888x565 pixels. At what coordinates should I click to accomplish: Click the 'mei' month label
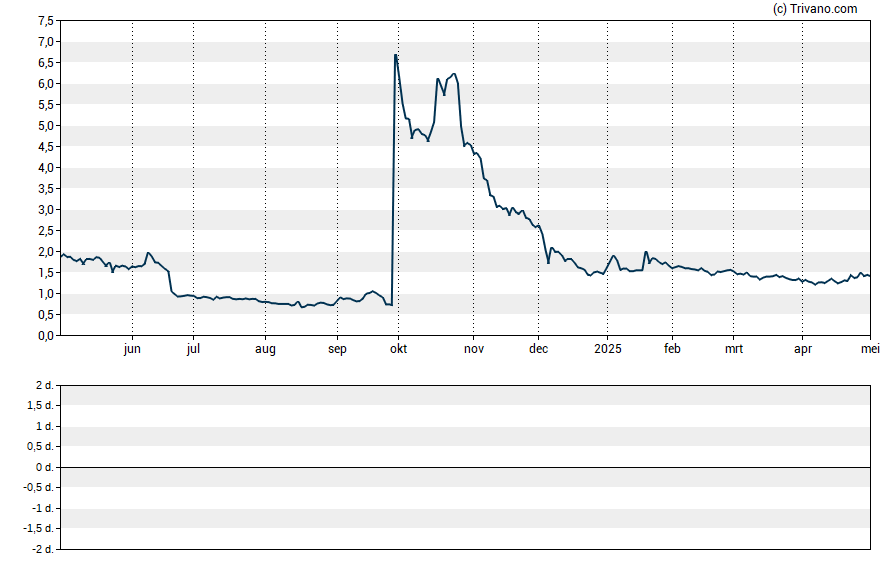coord(870,349)
